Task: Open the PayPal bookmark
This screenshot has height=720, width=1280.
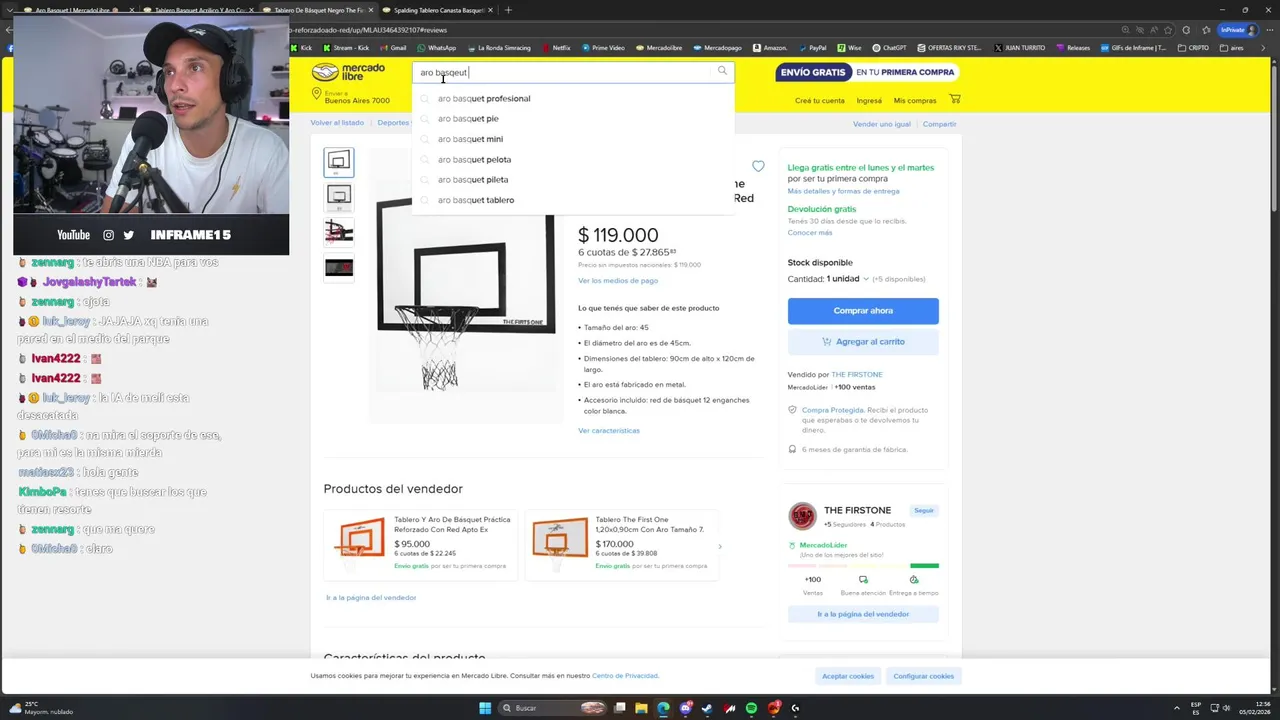Action: pos(812,47)
